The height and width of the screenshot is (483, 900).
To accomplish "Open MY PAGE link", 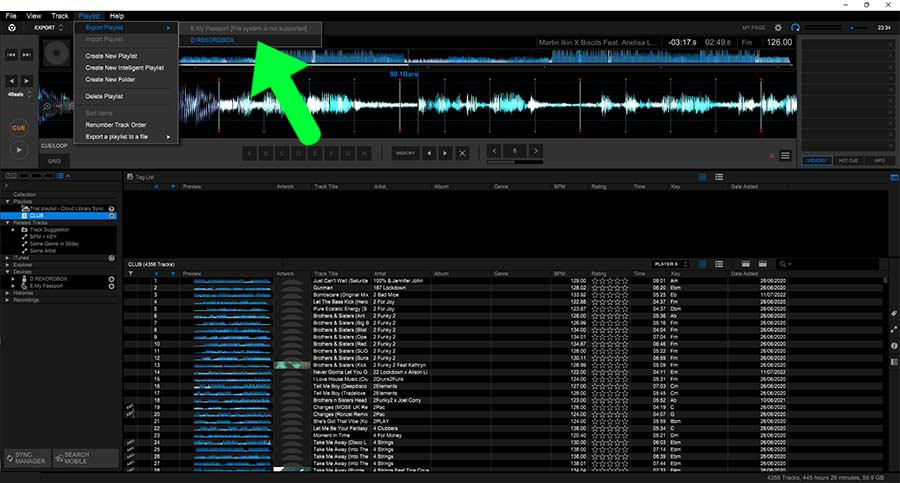I will coord(753,28).
